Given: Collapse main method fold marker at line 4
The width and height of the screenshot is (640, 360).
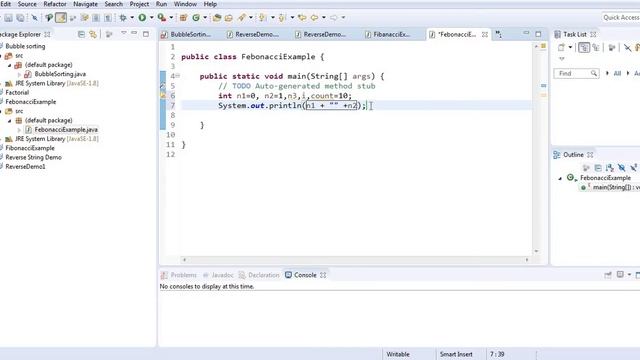Looking at the screenshot, I should (178, 76).
